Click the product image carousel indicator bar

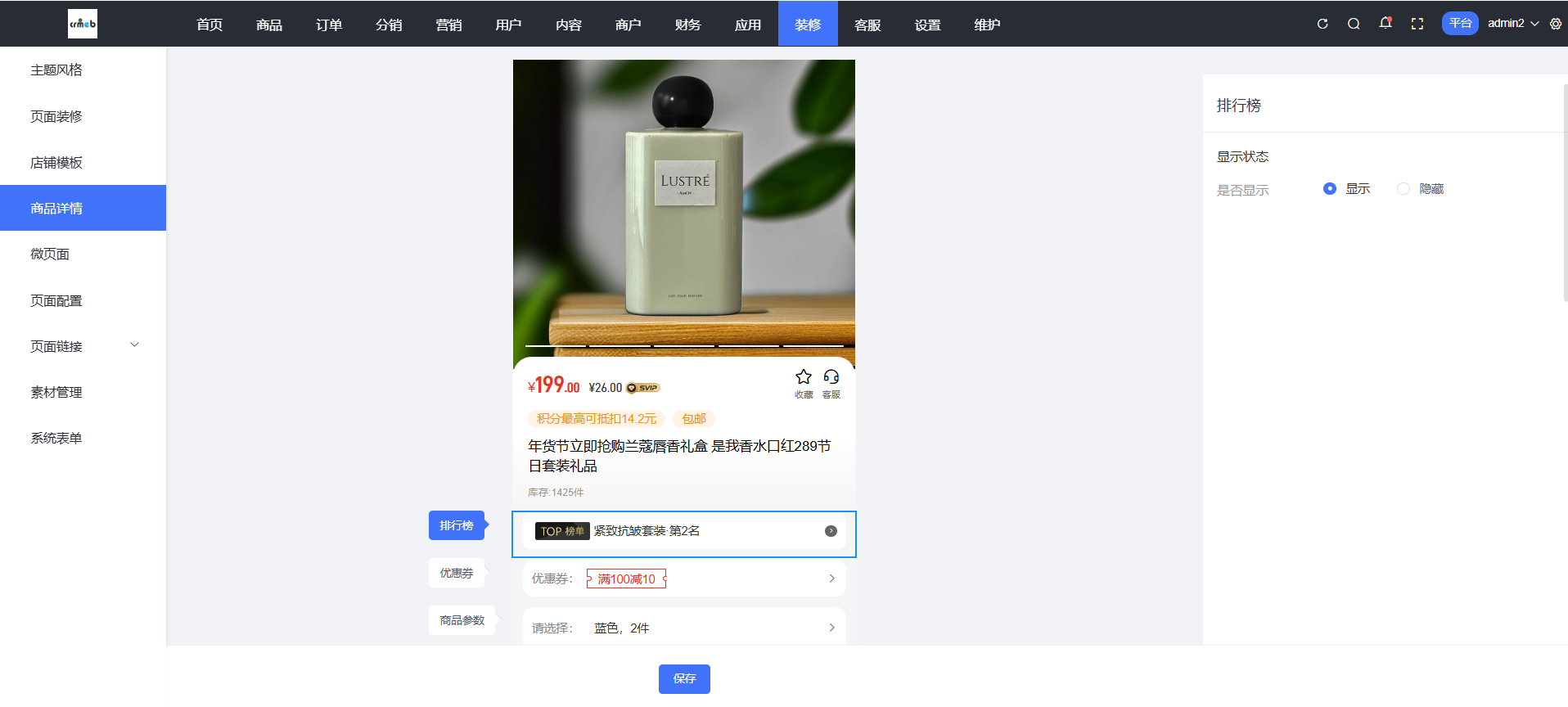[x=684, y=346]
